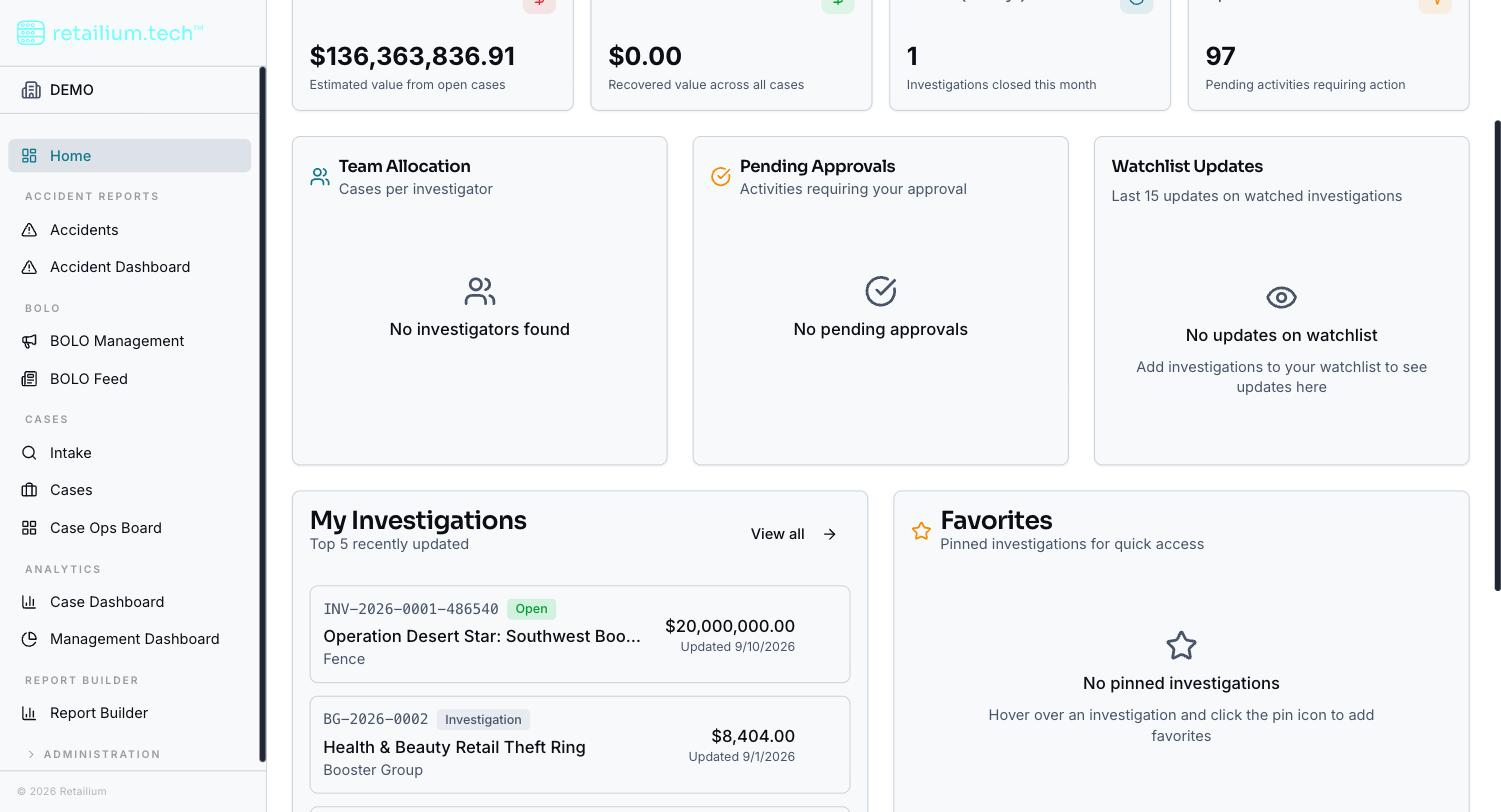This screenshot has height=812, width=1501.
Task: Open Case Dashboard analytics
Action: click(x=130, y=602)
